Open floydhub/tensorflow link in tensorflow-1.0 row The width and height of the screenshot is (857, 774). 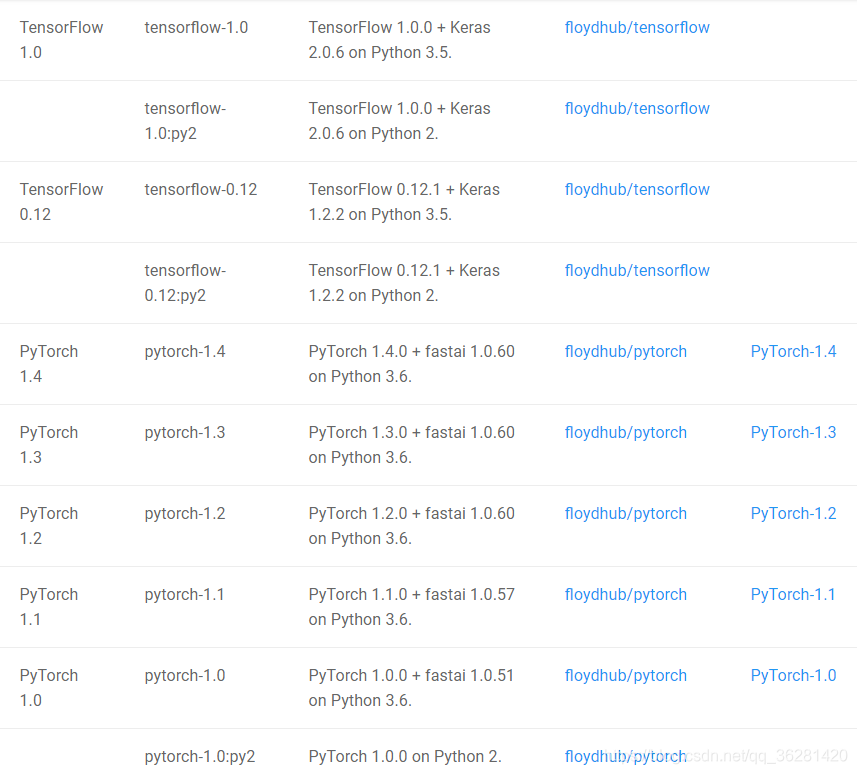coord(637,27)
